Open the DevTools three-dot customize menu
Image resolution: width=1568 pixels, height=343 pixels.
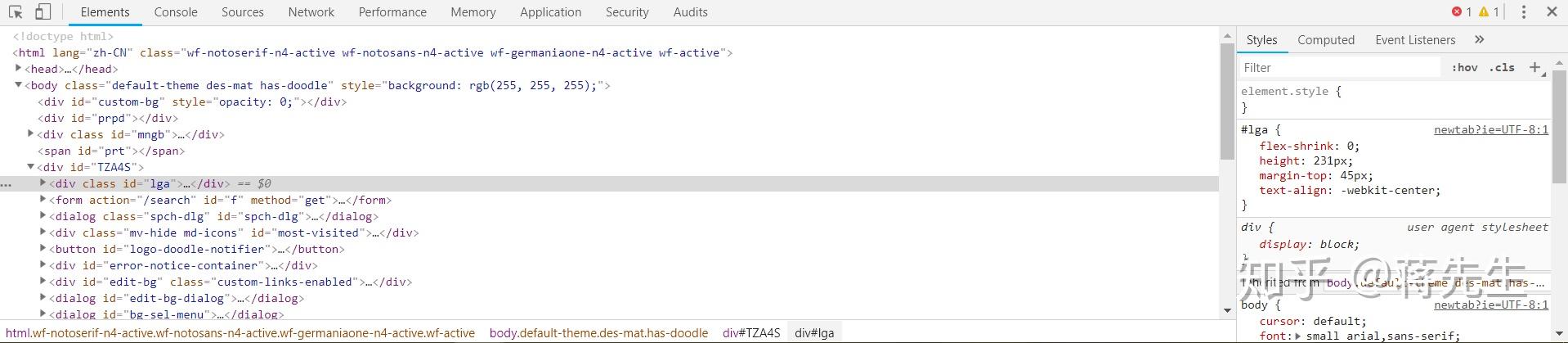(1523, 12)
